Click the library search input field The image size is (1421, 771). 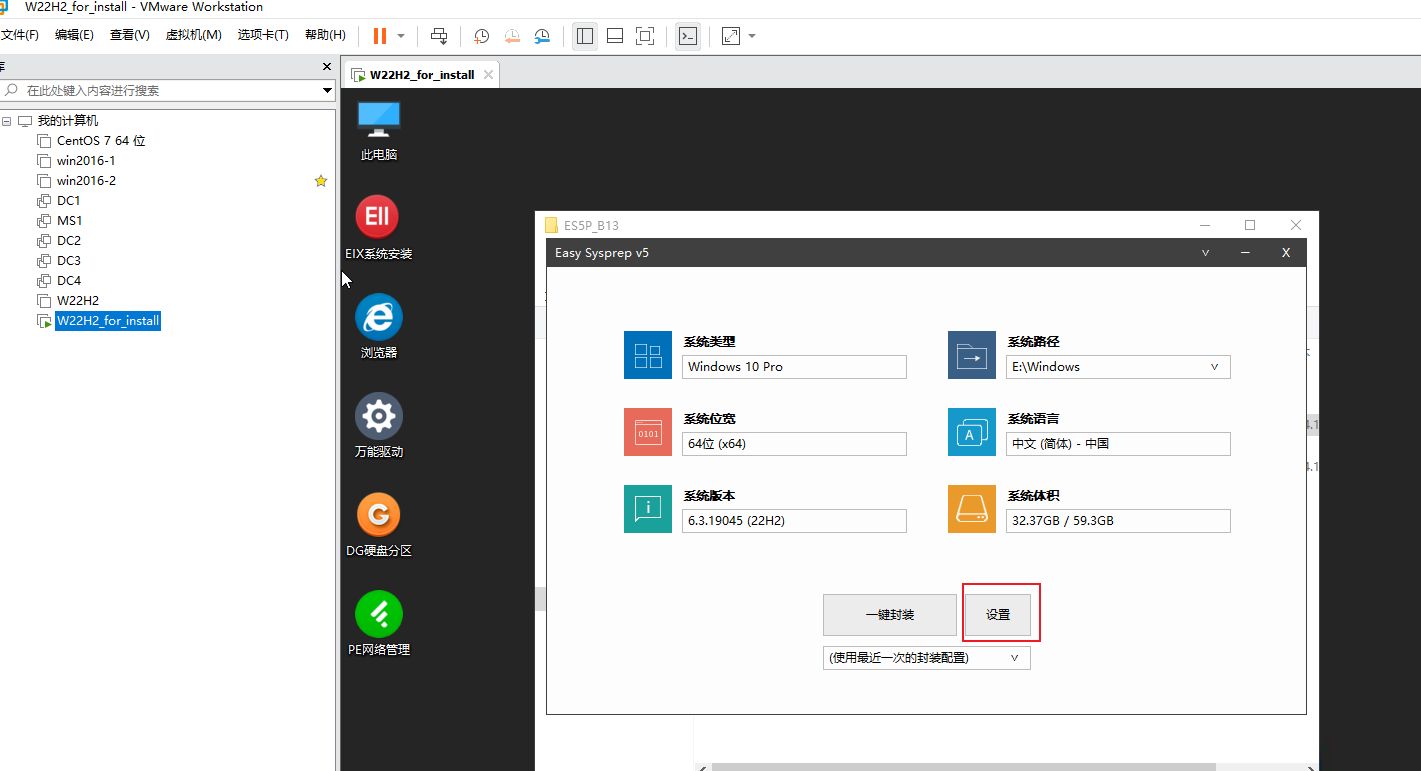[x=170, y=90]
